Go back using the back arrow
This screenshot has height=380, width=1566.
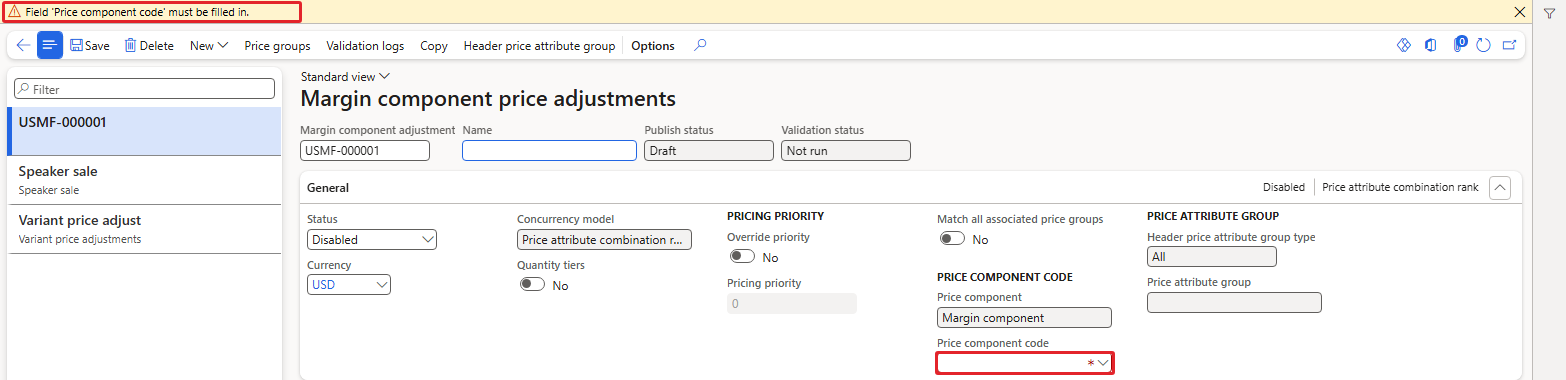23,45
